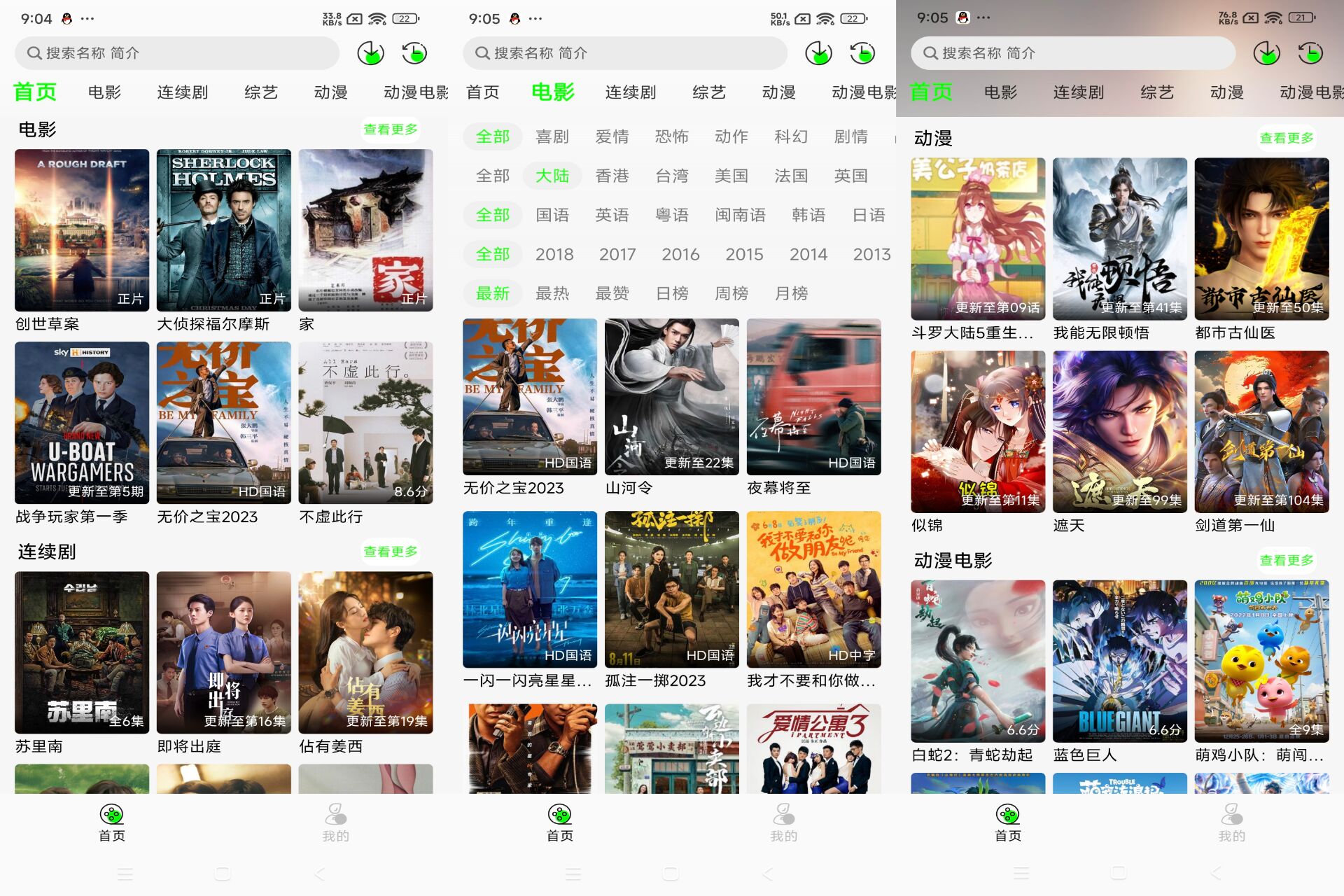The width and height of the screenshot is (1344, 896).
Task: Sort by 月榜
Action: click(x=791, y=293)
